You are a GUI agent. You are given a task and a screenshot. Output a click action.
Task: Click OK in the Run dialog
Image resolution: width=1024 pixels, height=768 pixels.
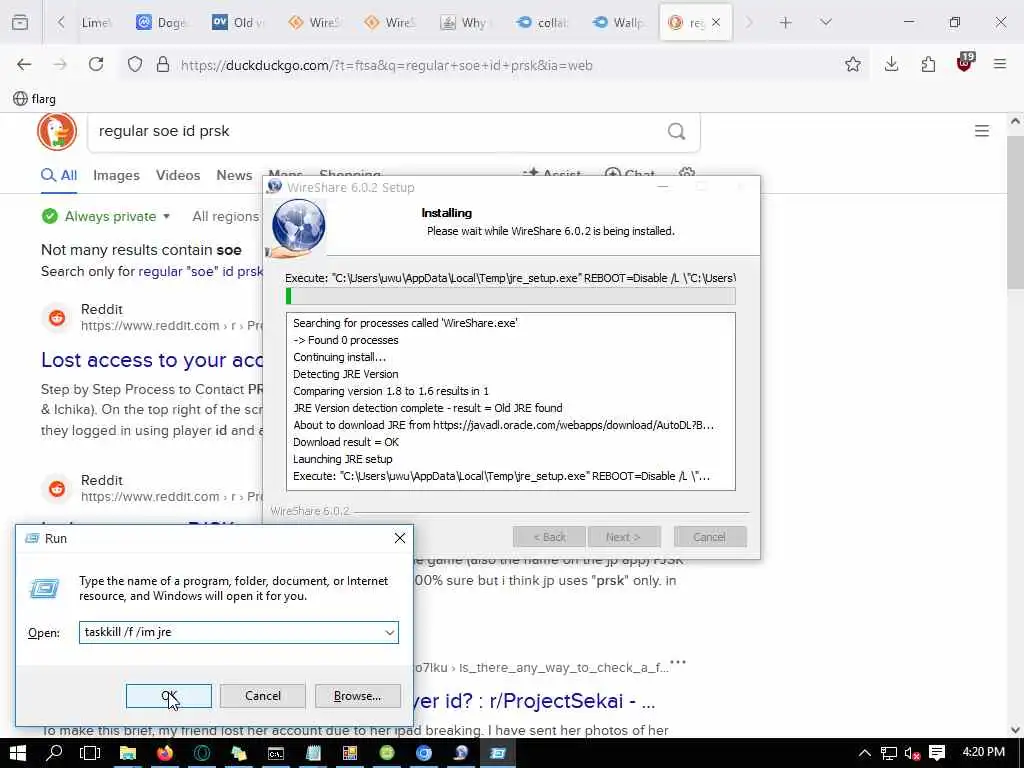click(x=168, y=696)
